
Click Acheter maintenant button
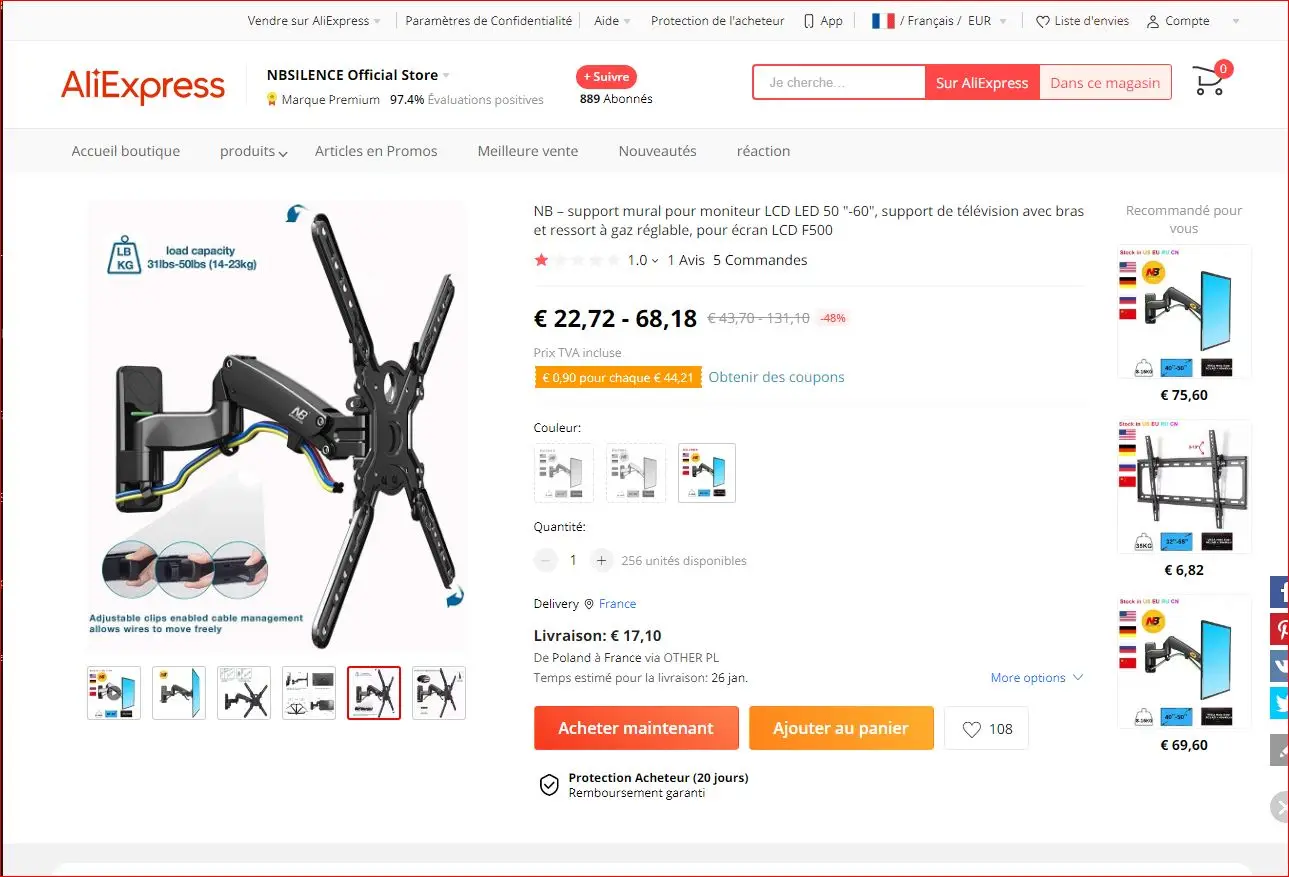636,728
